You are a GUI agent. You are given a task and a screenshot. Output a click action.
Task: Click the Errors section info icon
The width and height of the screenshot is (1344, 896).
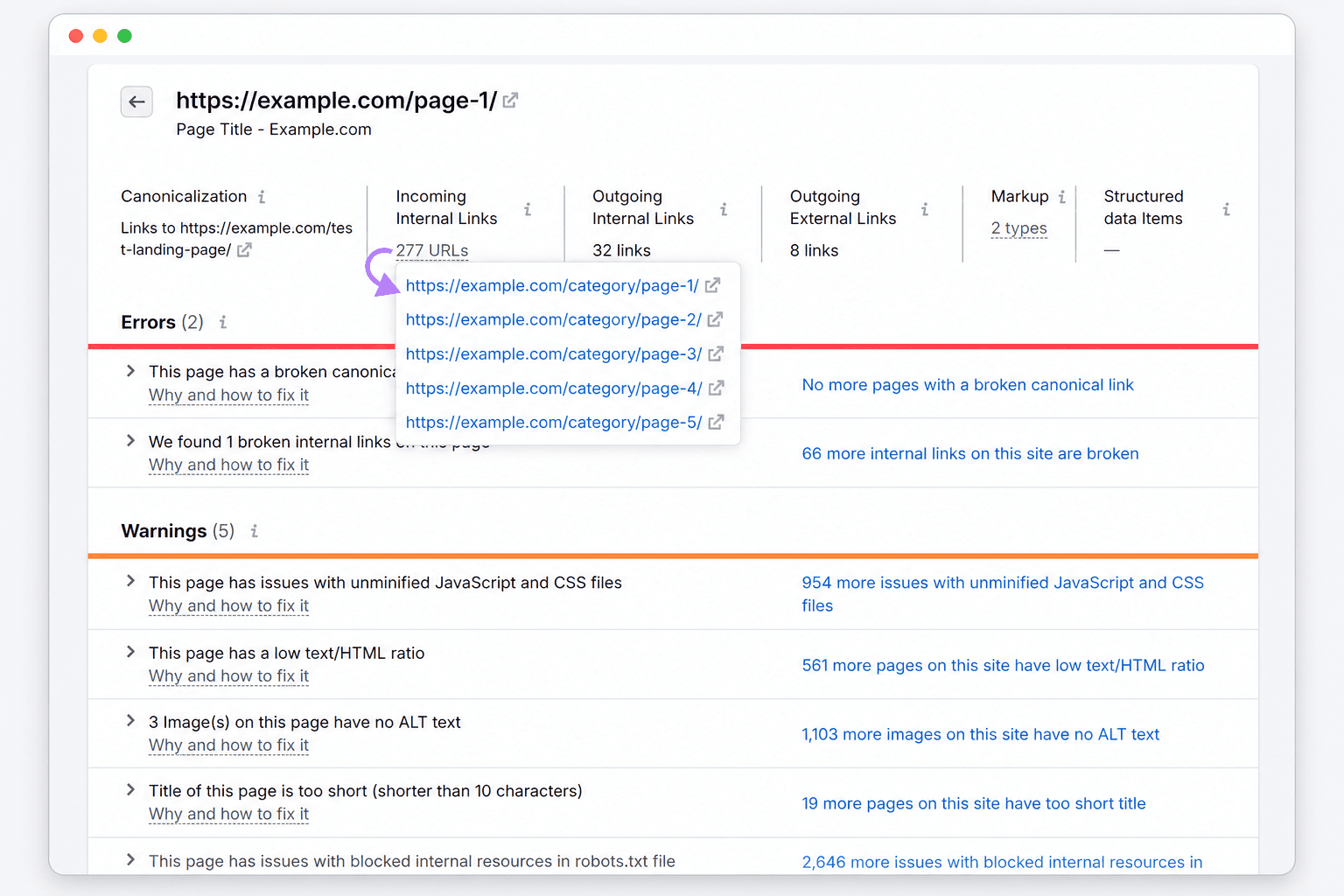point(223,322)
